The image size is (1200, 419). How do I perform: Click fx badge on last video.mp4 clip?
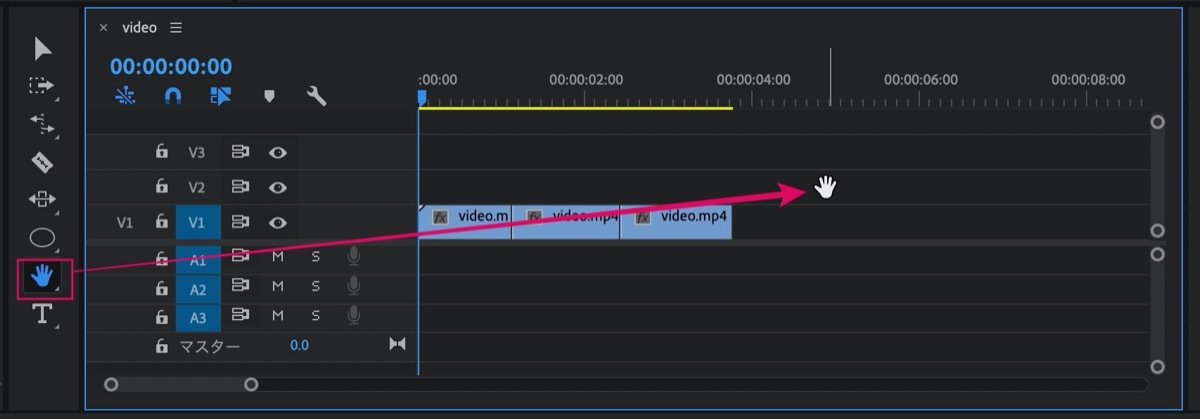point(643,216)
